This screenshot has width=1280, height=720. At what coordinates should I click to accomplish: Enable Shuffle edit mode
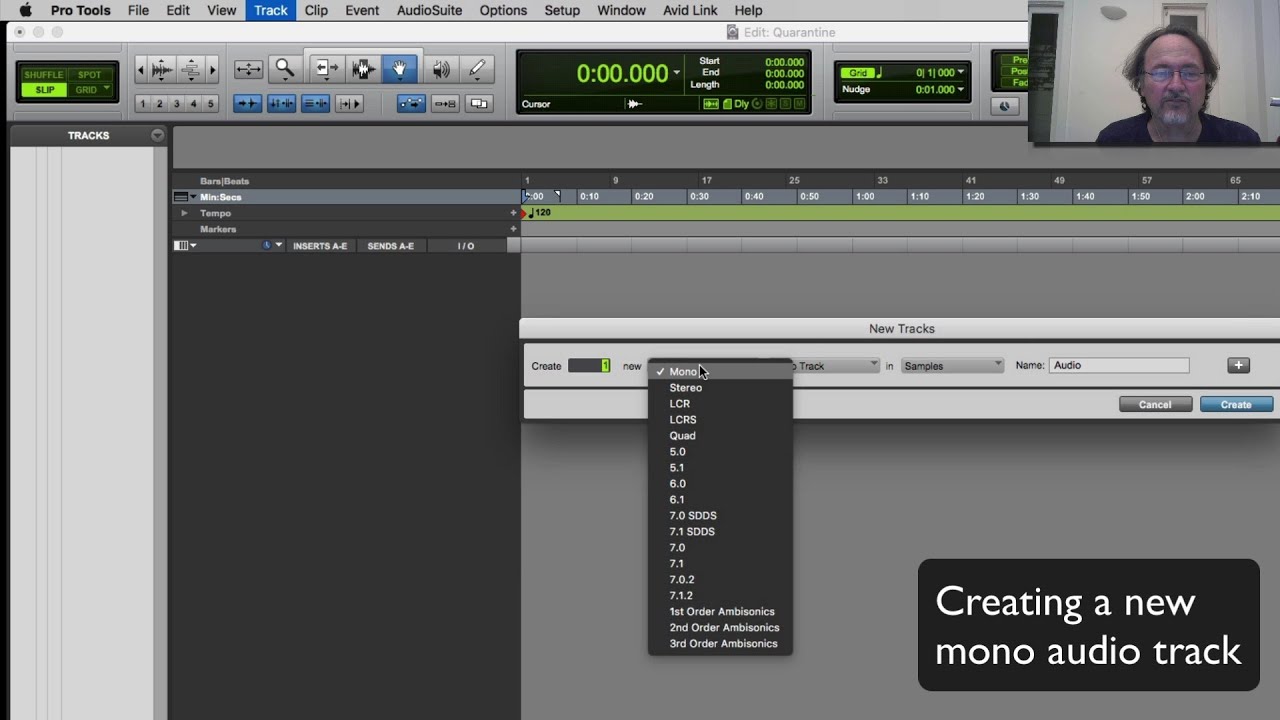click(x=44, y=75)
